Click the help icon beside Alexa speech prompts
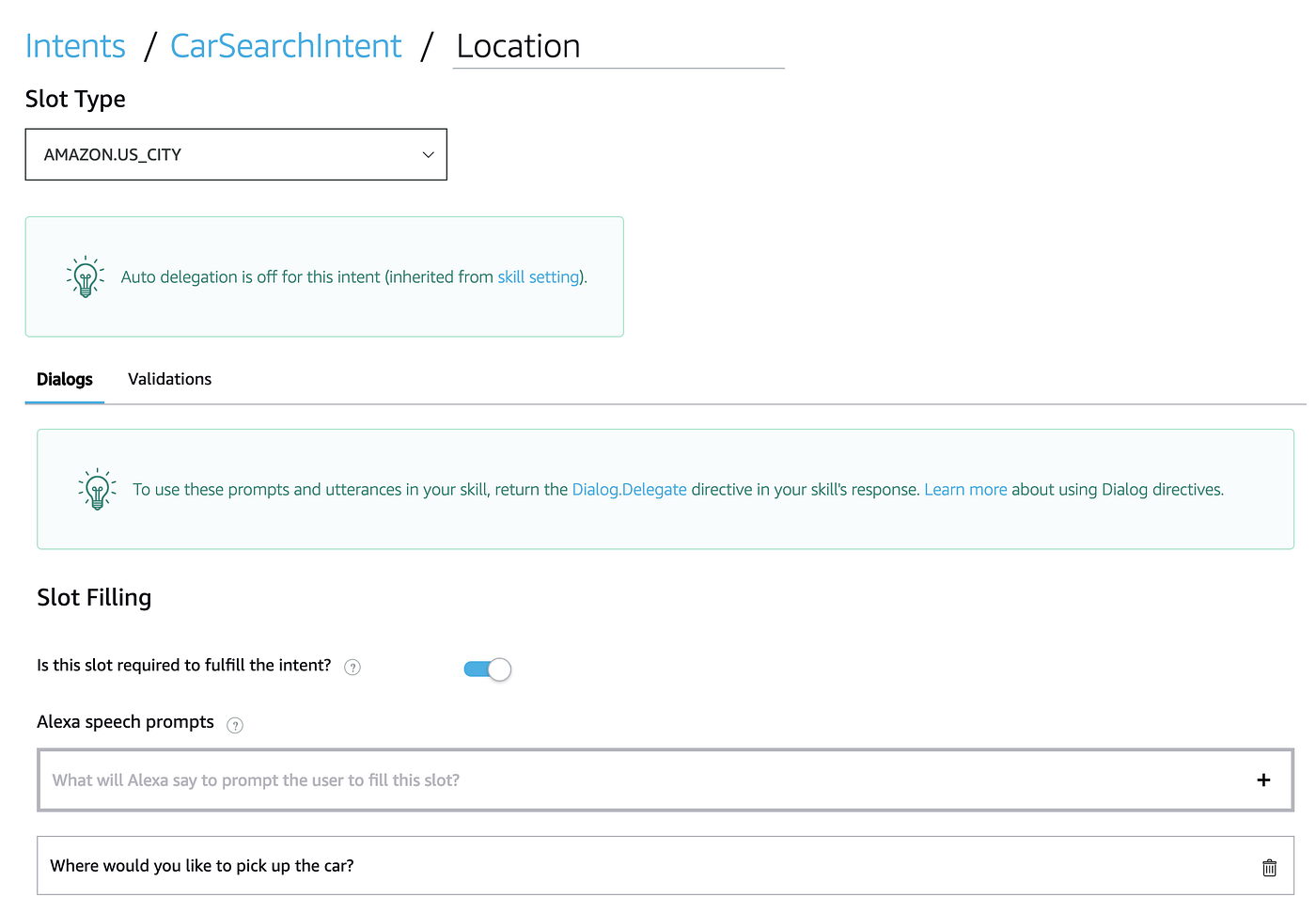The width and height of the screenshot is (1316, 913). [235, 725]
